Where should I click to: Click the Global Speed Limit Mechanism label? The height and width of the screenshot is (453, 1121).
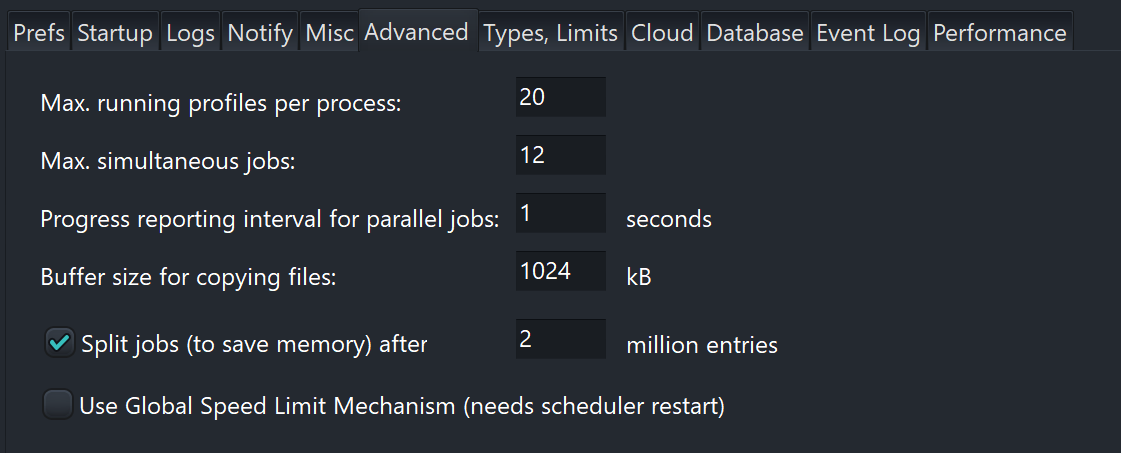pyautogui.click(x=402, y=406)
